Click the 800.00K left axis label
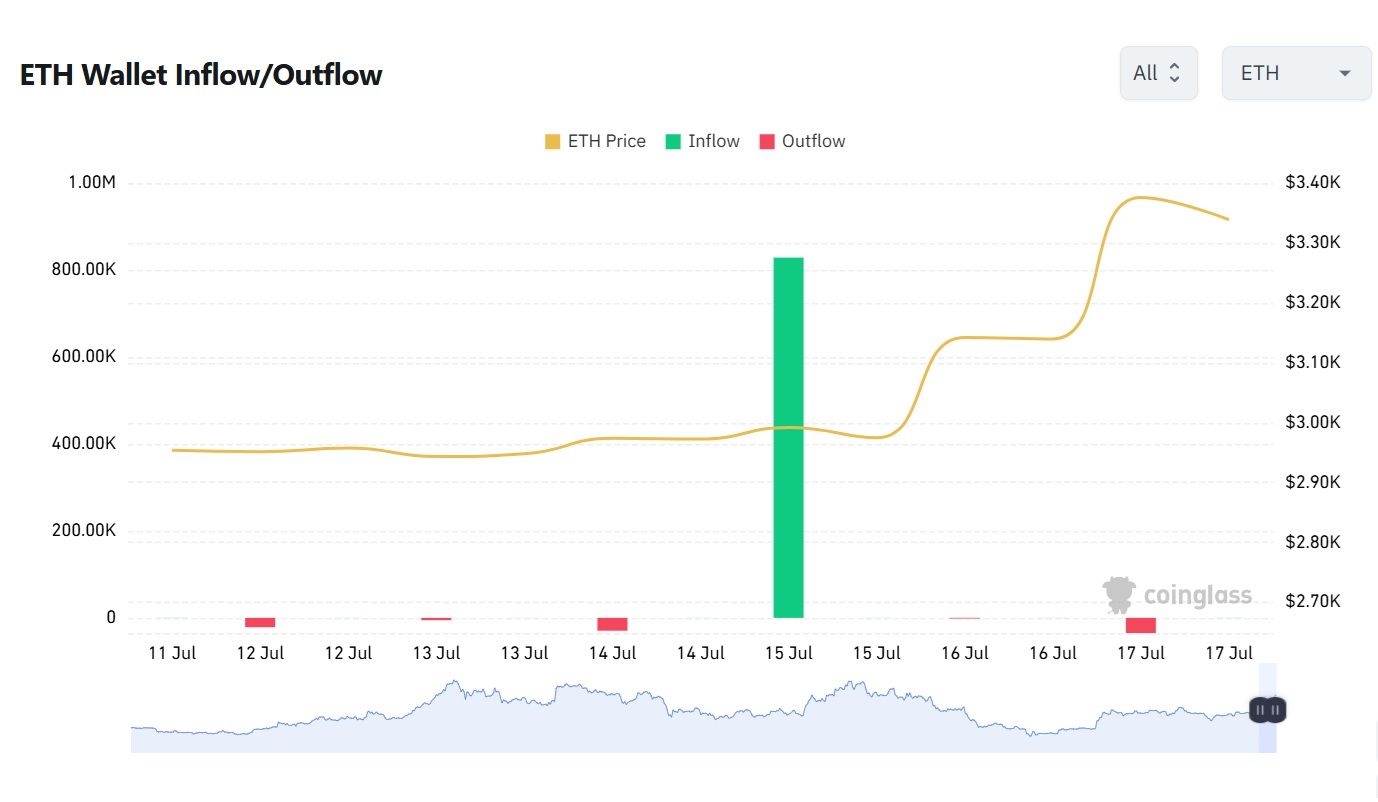The width and height of the screenshot is (1378, 802). (84, 270)
